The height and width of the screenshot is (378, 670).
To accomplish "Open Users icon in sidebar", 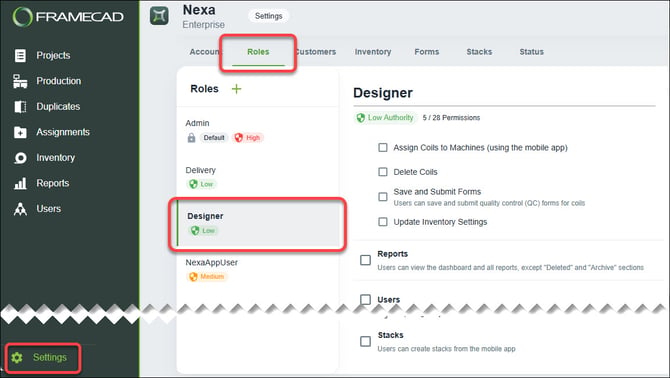I will pos(20,209).
